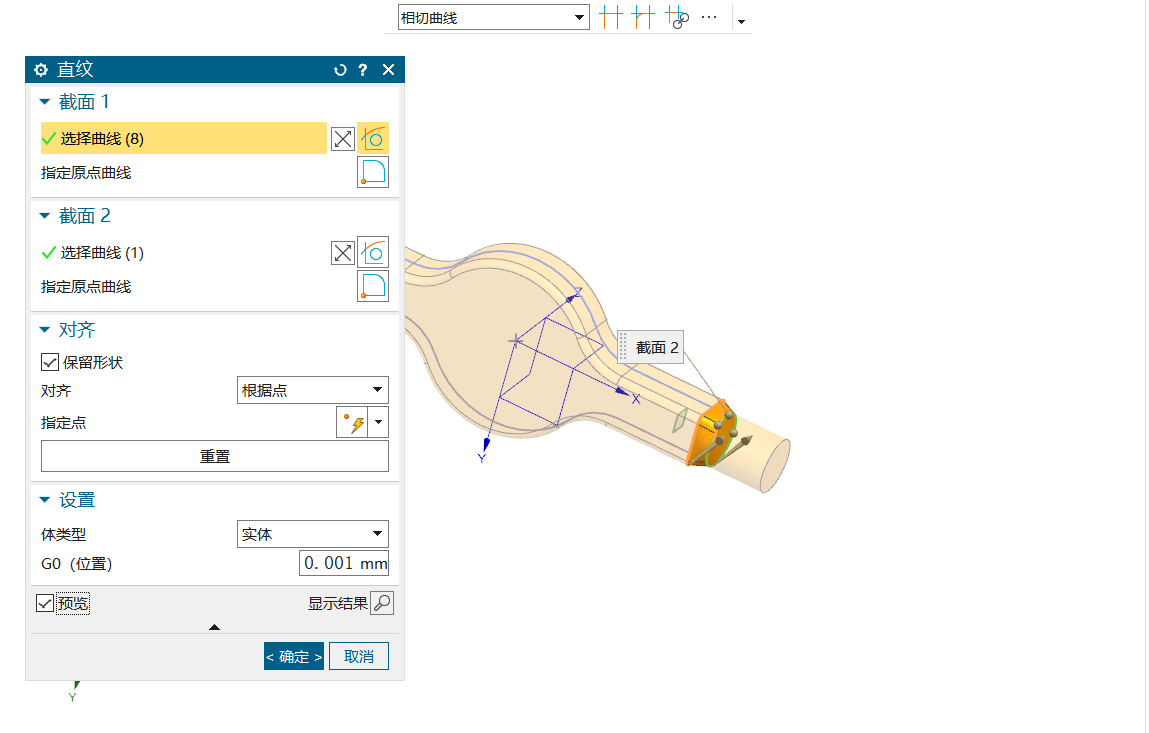The image size is (1149, 733).
Task: Click the 重置 button
Action: 215,456
